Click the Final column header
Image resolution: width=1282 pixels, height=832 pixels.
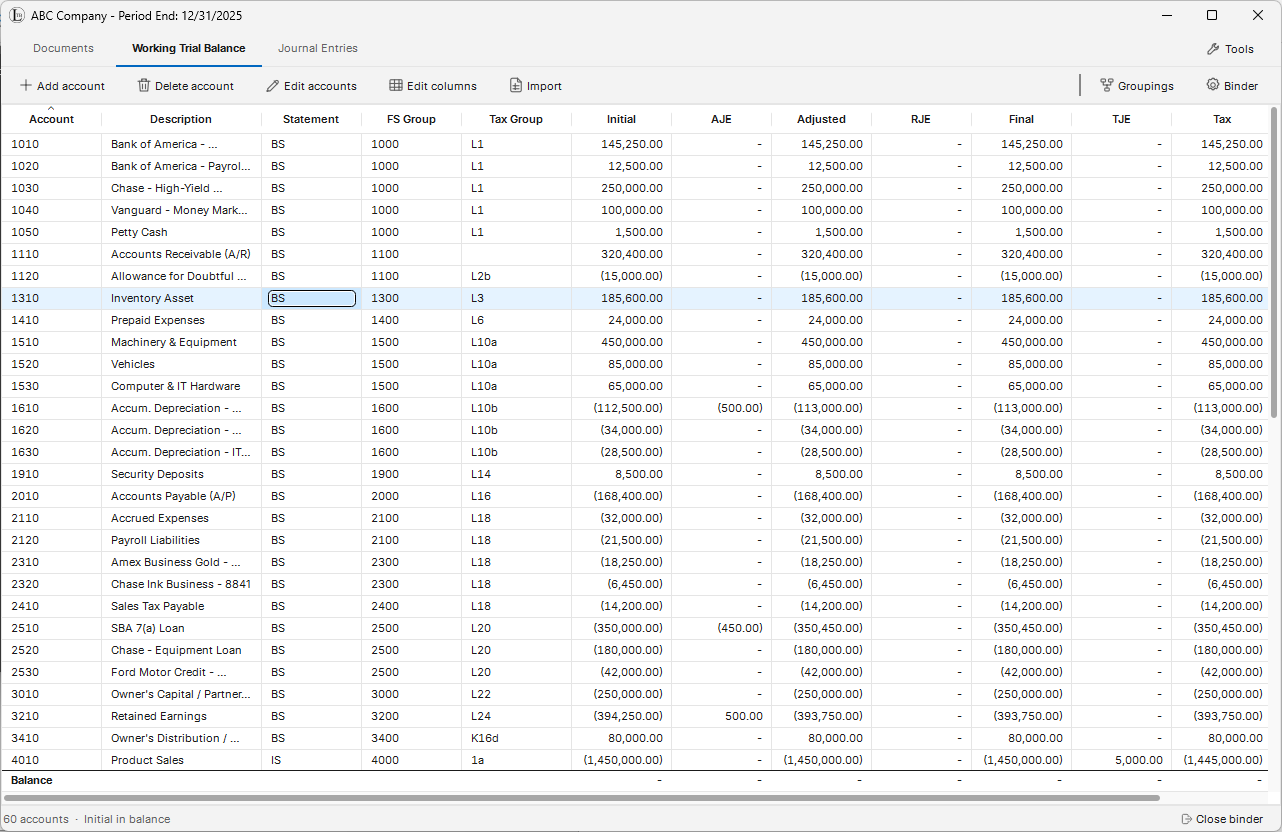(1021, 119)
